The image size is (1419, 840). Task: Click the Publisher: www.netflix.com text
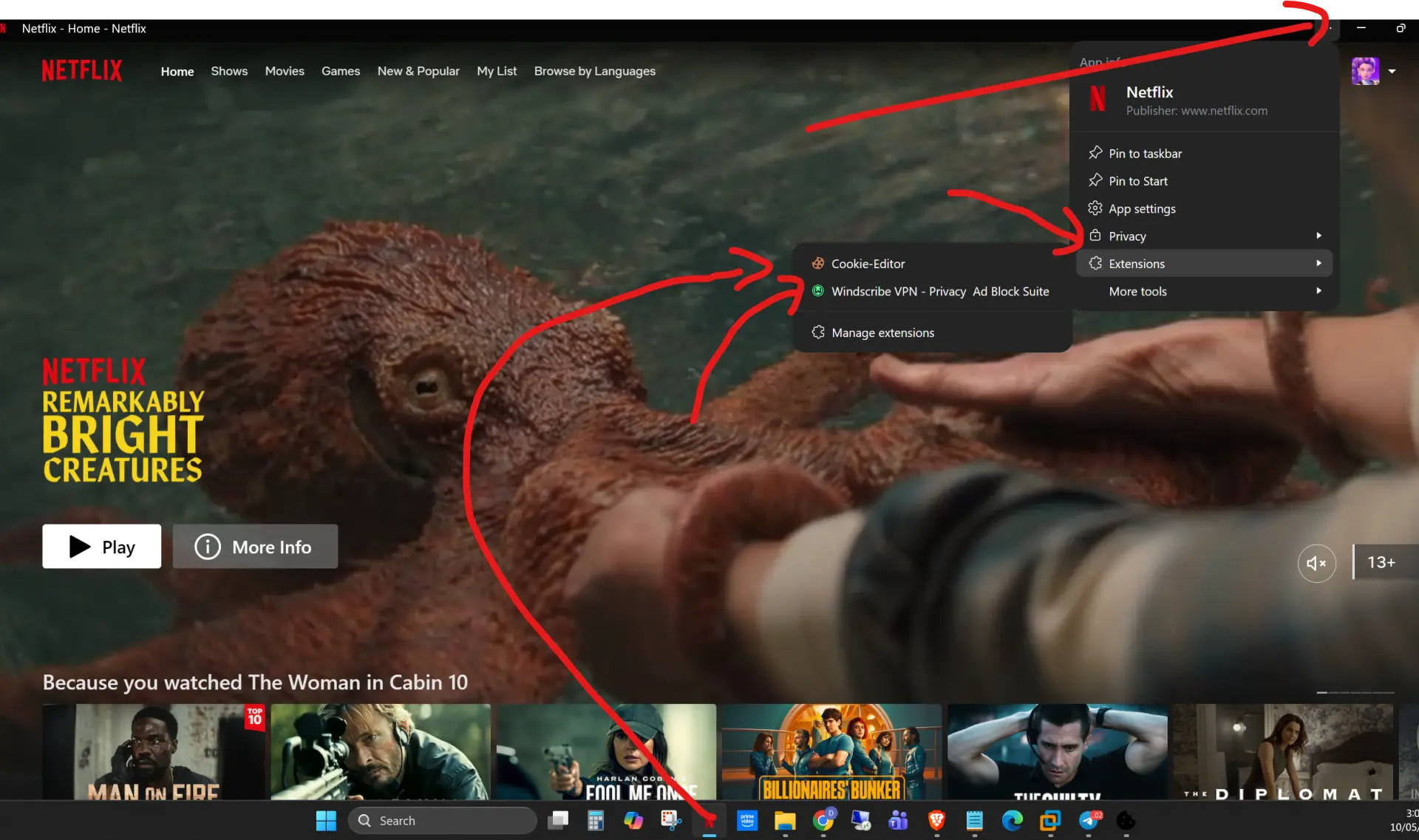click(x=1197, y=111)
